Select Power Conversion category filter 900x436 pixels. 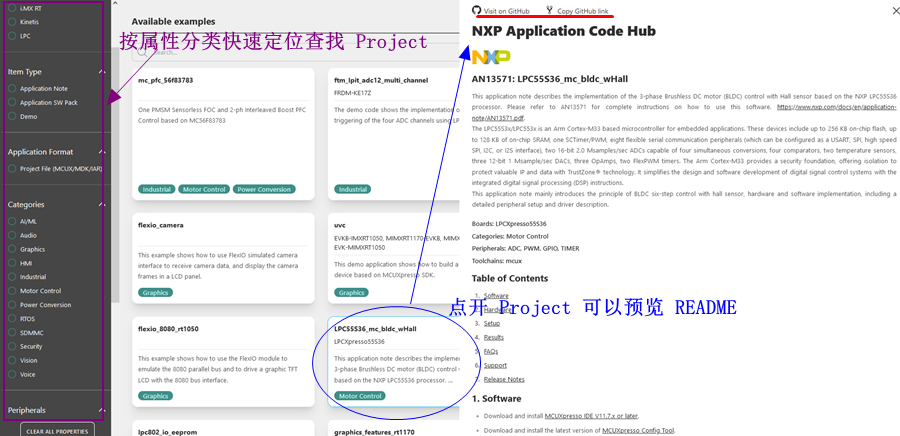click(x=13, y=305)
